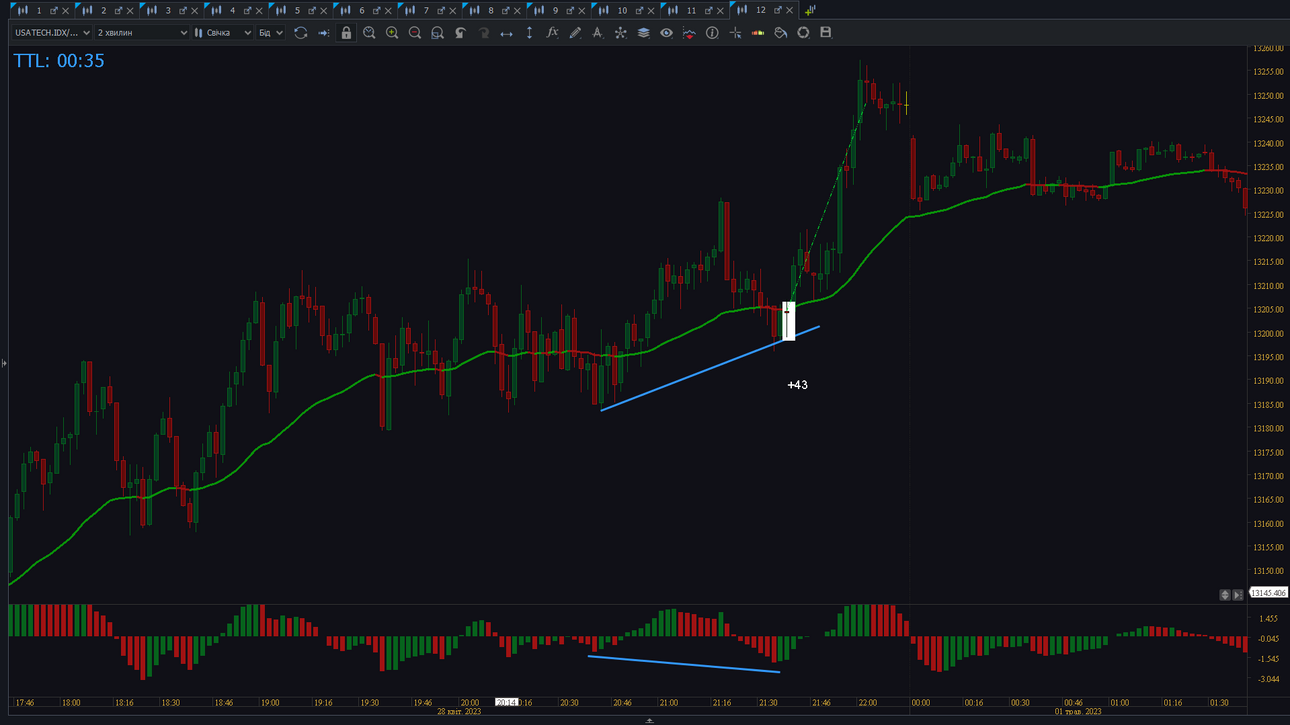
Task: Click the white highlighted candle rectangle
Action: click(x=788, y=321)
